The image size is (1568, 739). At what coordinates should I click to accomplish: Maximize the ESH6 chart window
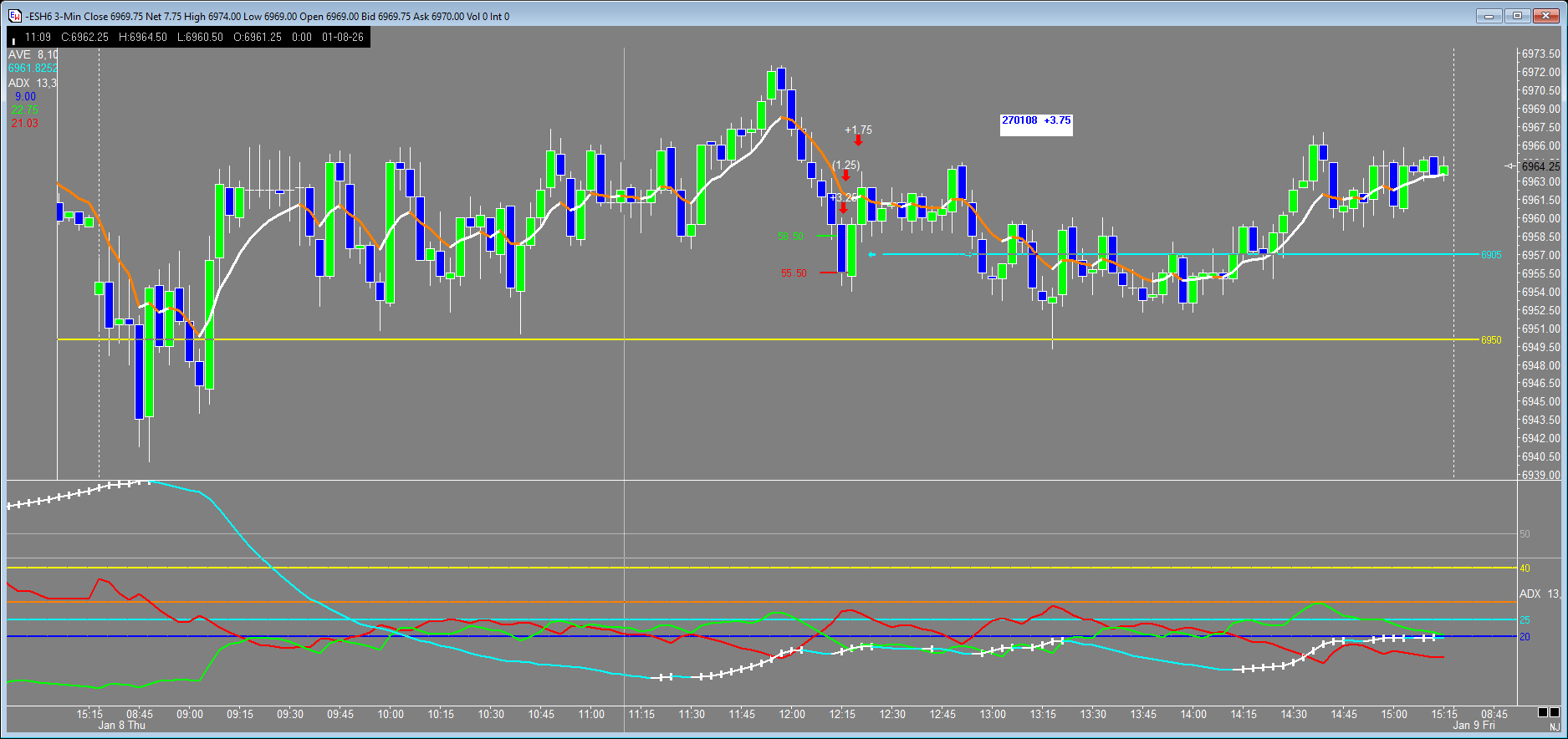click(x=1517, y=16)
